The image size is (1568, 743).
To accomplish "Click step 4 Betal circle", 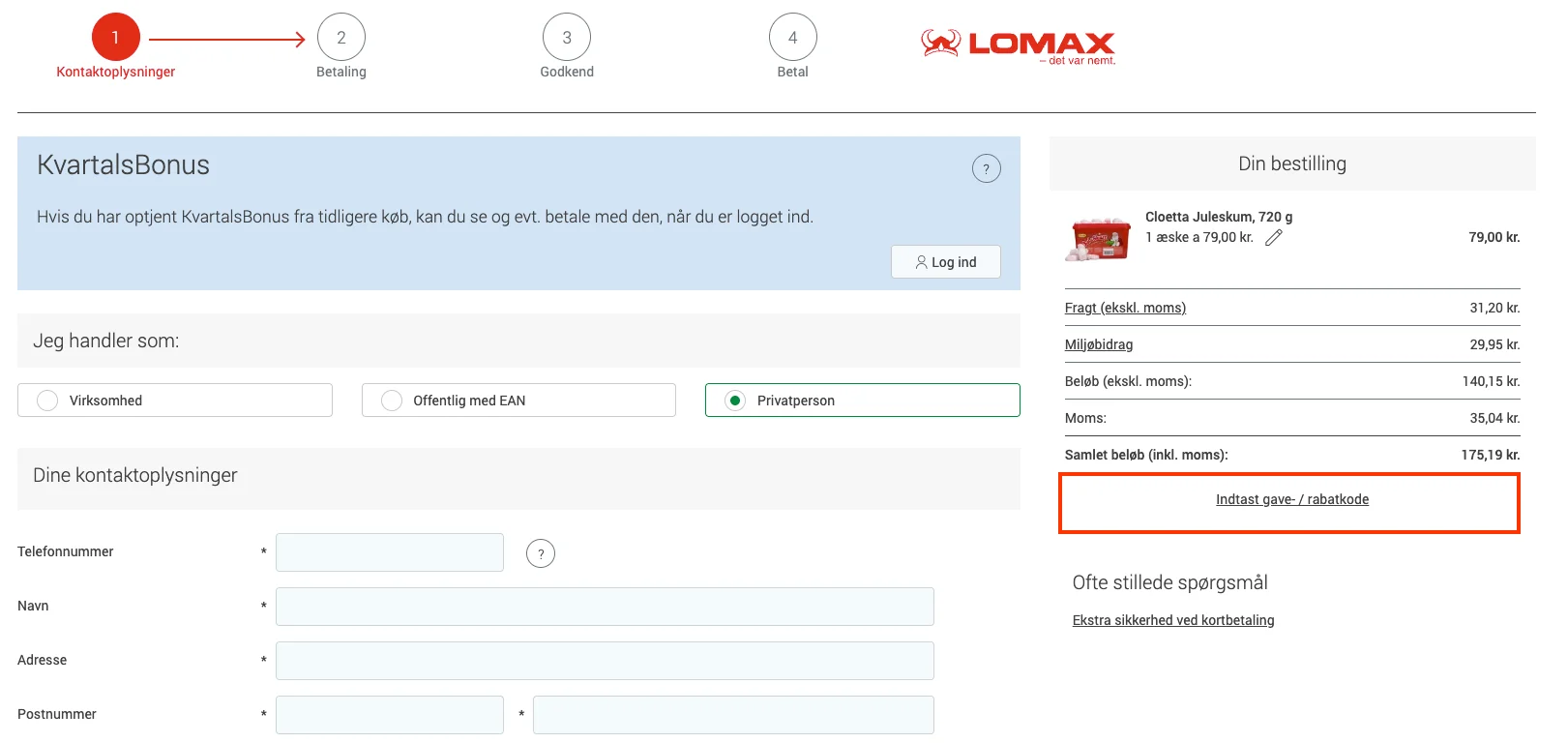I will [793, 38].
